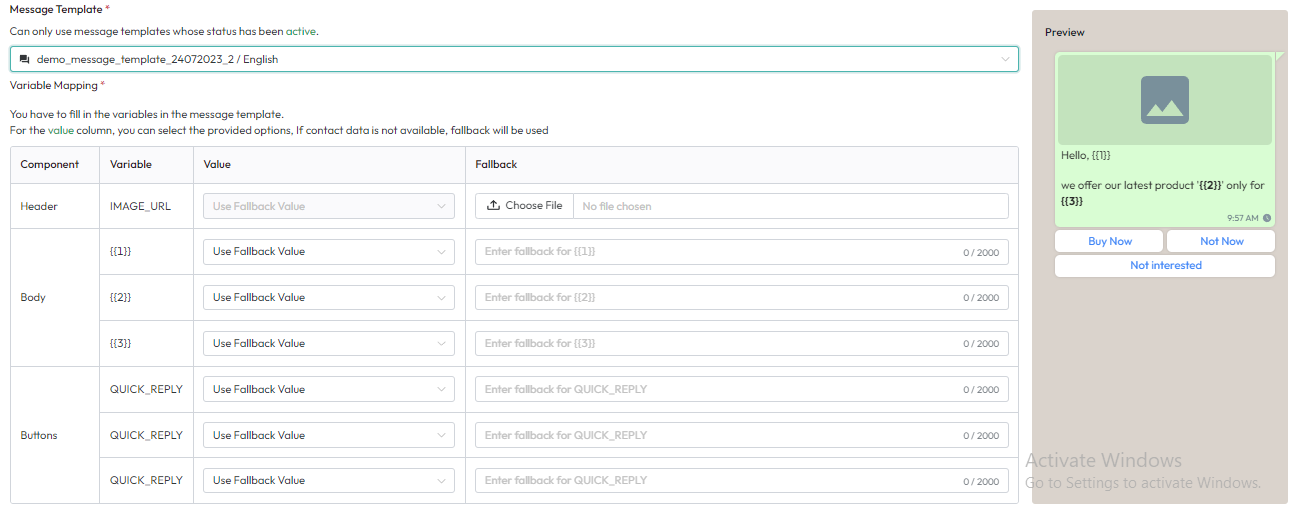Click the upload icon beside Choose File
Viewport: 1296px width, 521px height.
click(493, 206)
